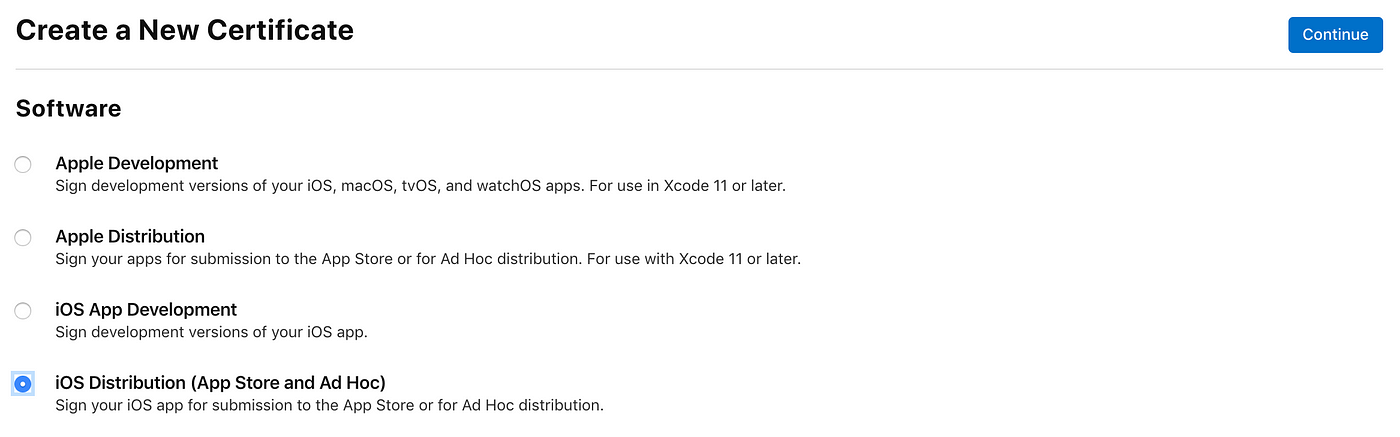Click 'Sign development versions of your iOS, macOS' sentence
Image resolution: width=1400 pixels, height=437 pixels.
317,186
